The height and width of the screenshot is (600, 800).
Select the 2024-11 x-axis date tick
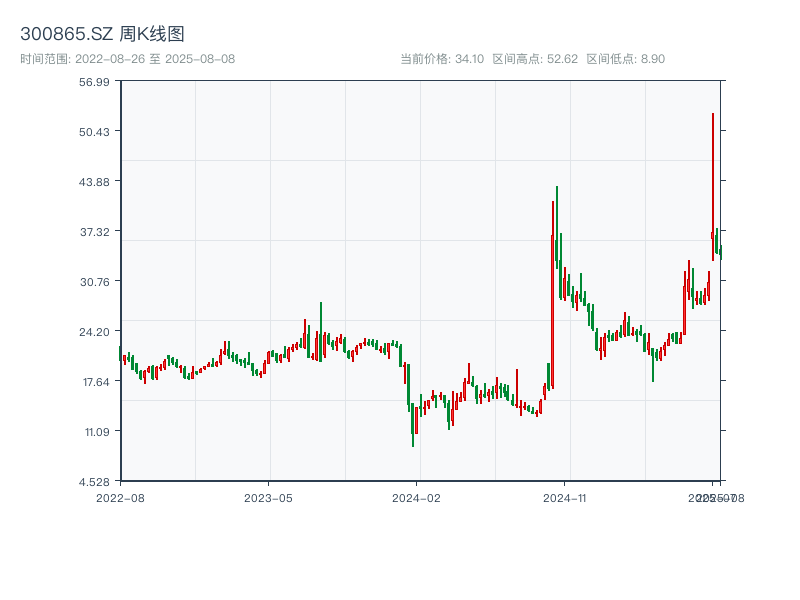coord(564,497)
